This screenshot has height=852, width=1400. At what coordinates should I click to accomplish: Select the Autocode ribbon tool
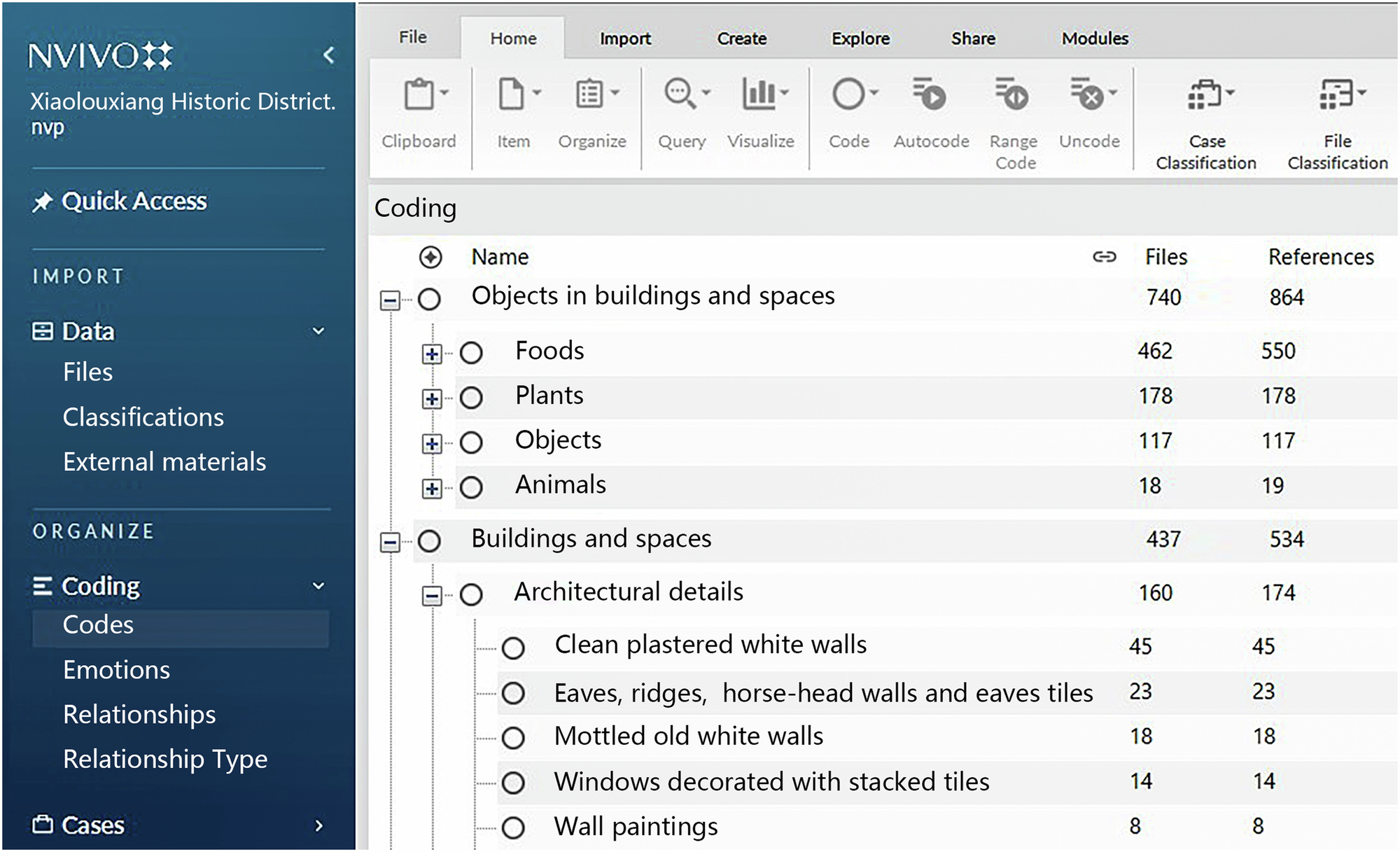click(930, 94)
